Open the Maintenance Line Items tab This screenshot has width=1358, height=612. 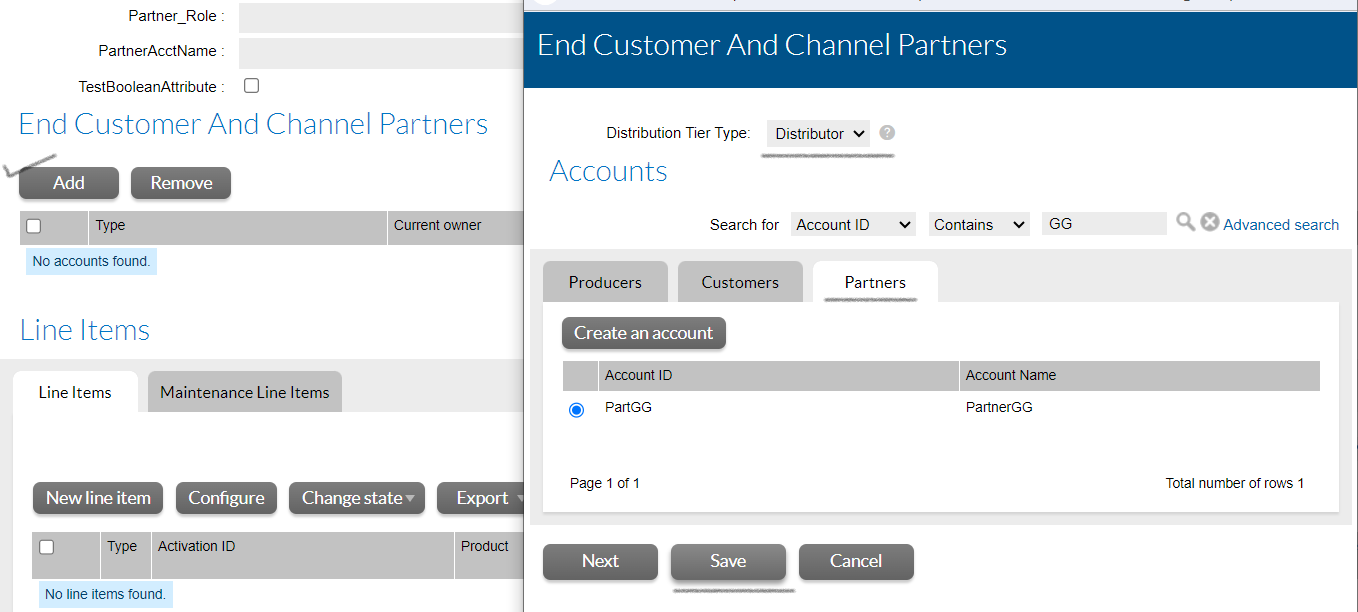coord(245,392)
